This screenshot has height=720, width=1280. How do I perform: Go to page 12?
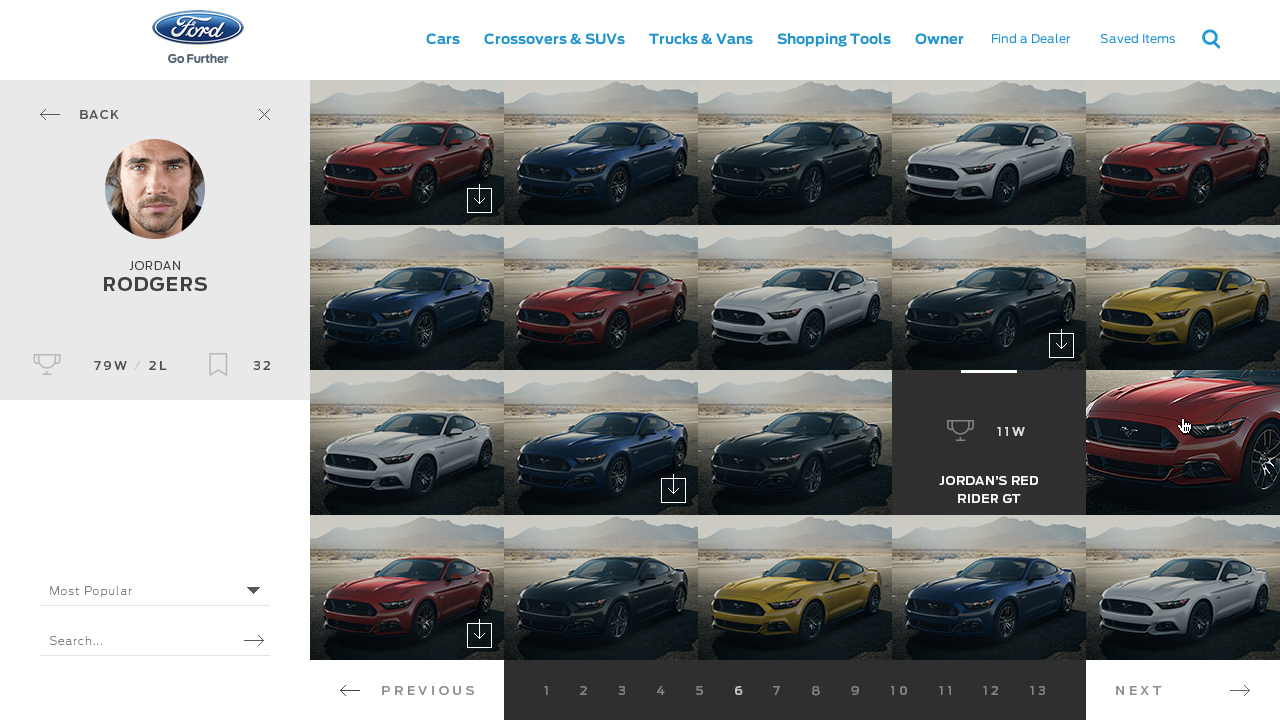coord(991,690)
